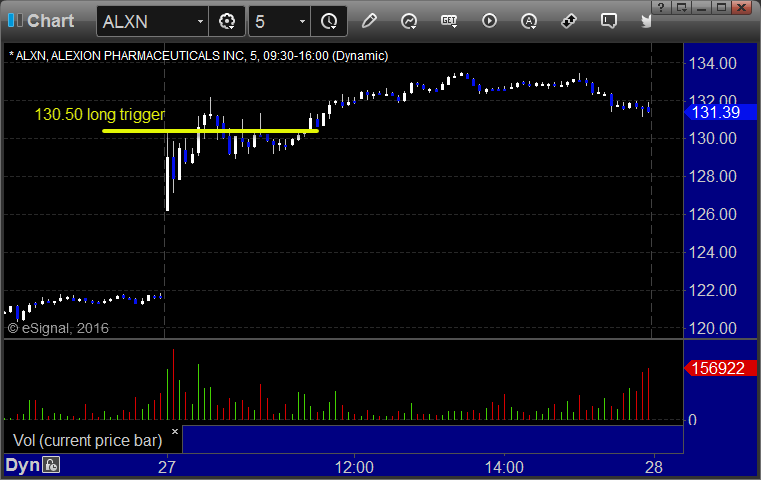
Task: Click the Vol (current price bar) label
Action: click(87, 440)
